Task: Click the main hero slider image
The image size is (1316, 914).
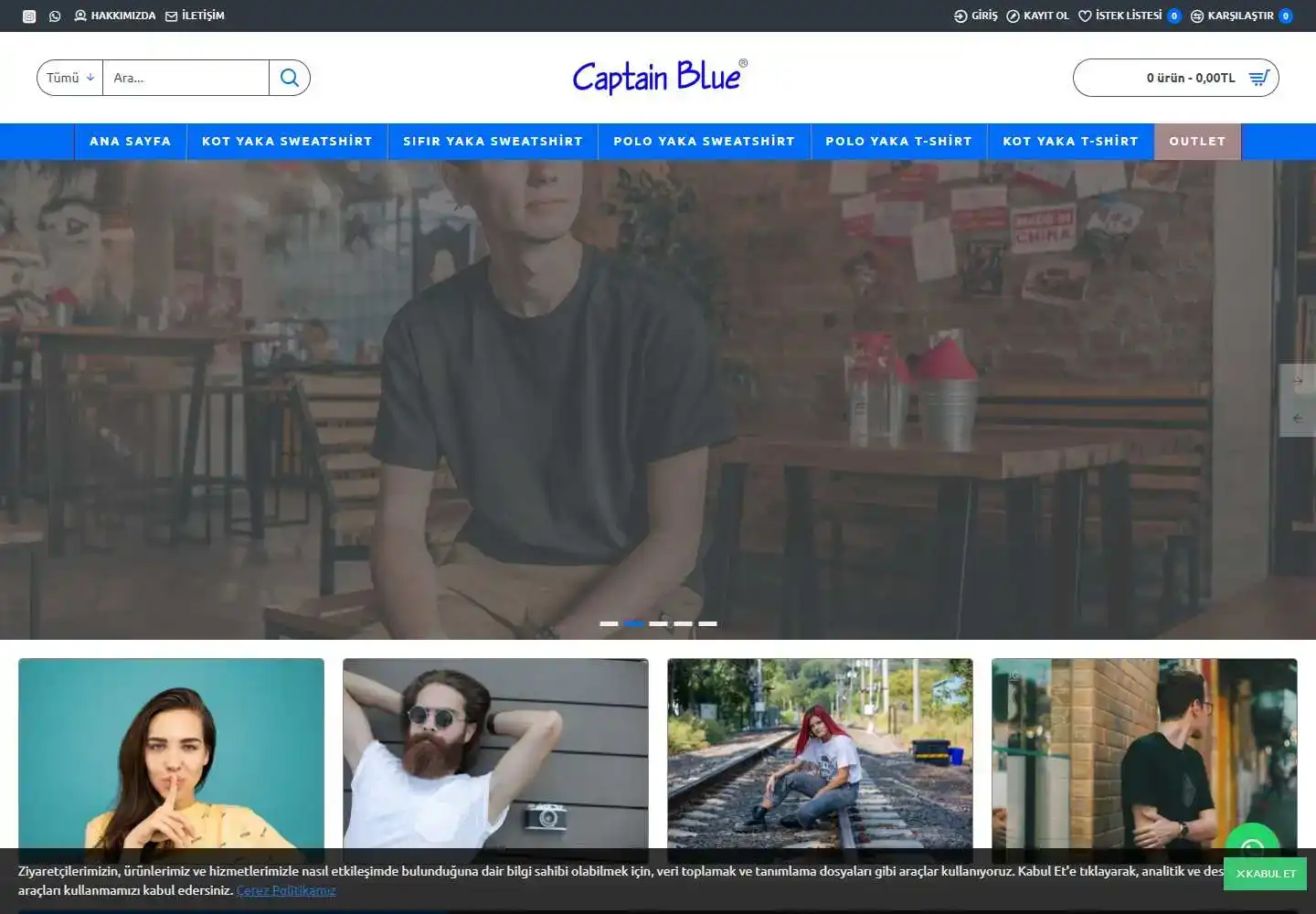Action: 658,399
